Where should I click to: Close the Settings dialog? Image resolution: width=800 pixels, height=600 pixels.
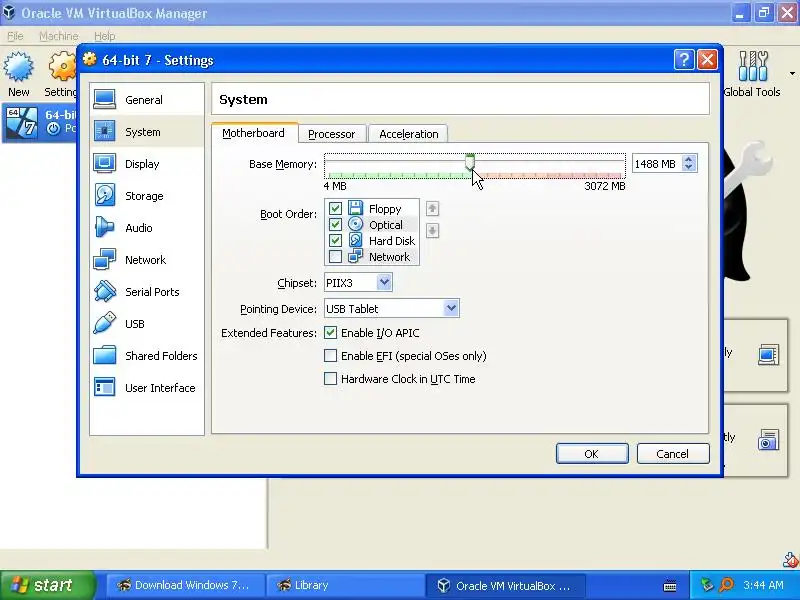(707, 60)
